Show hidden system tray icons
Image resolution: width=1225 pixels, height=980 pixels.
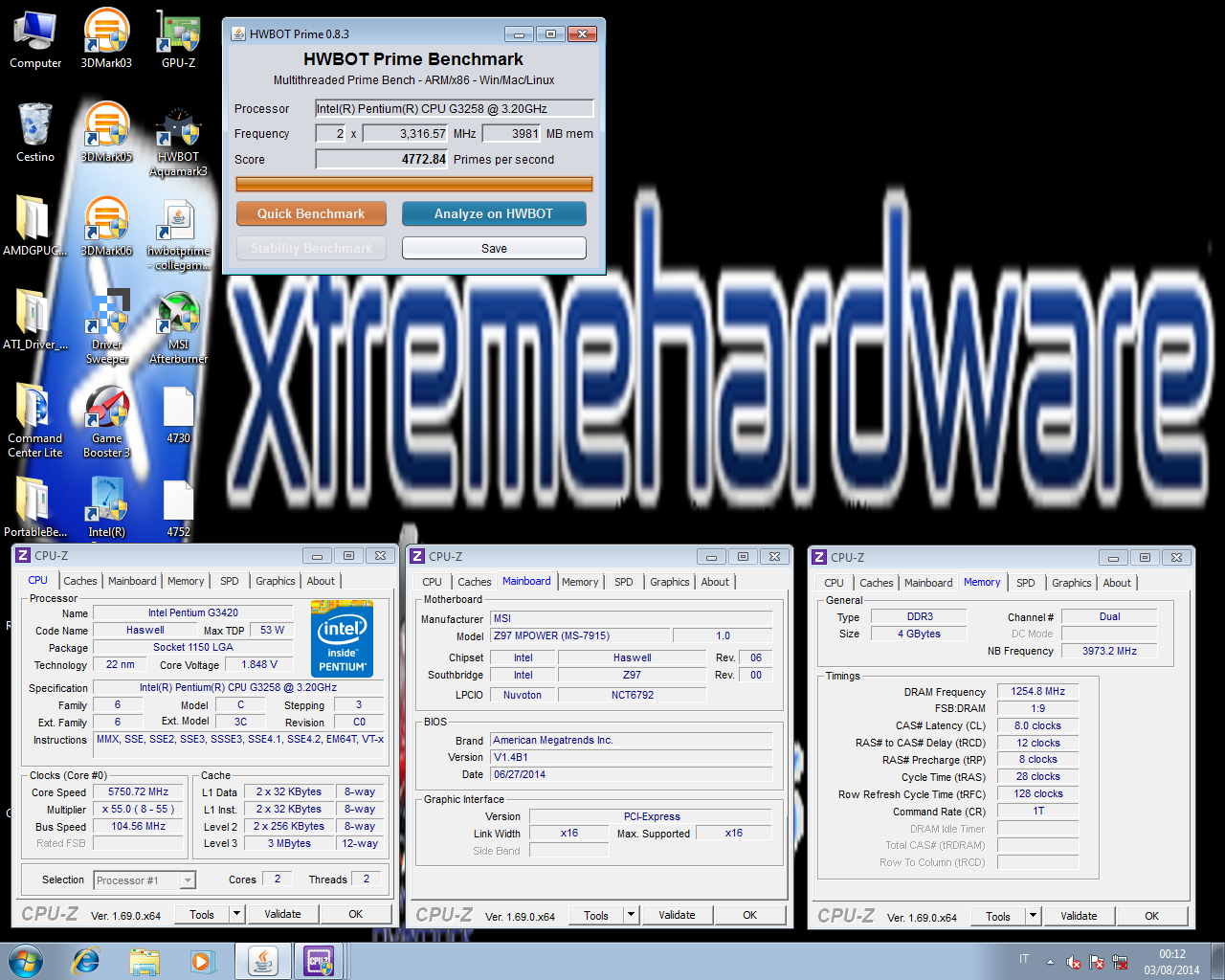1050,962
